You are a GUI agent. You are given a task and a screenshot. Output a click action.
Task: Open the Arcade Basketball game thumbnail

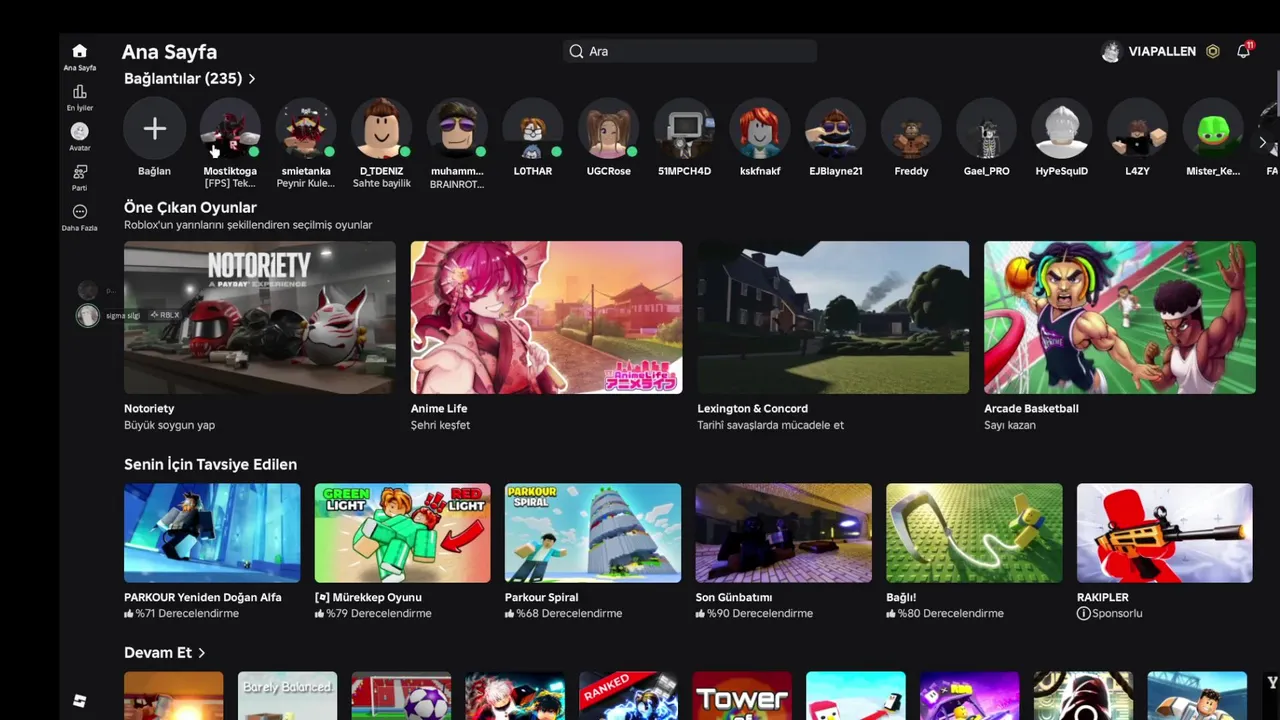coord(1120,317)
